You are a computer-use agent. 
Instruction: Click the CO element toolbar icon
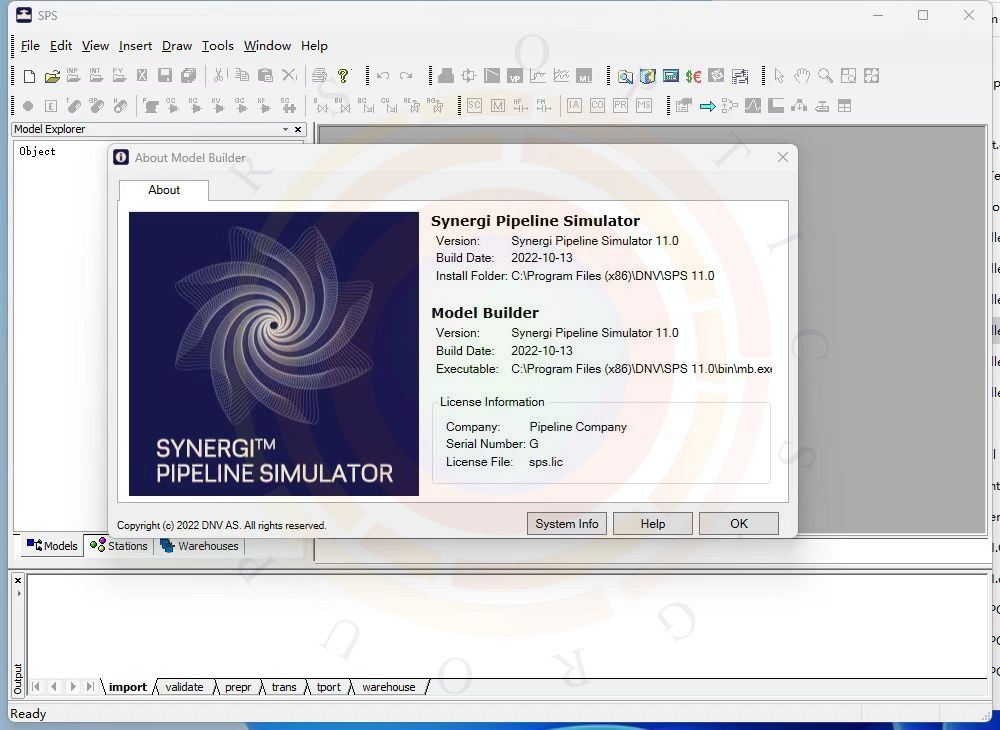(597, 106)
